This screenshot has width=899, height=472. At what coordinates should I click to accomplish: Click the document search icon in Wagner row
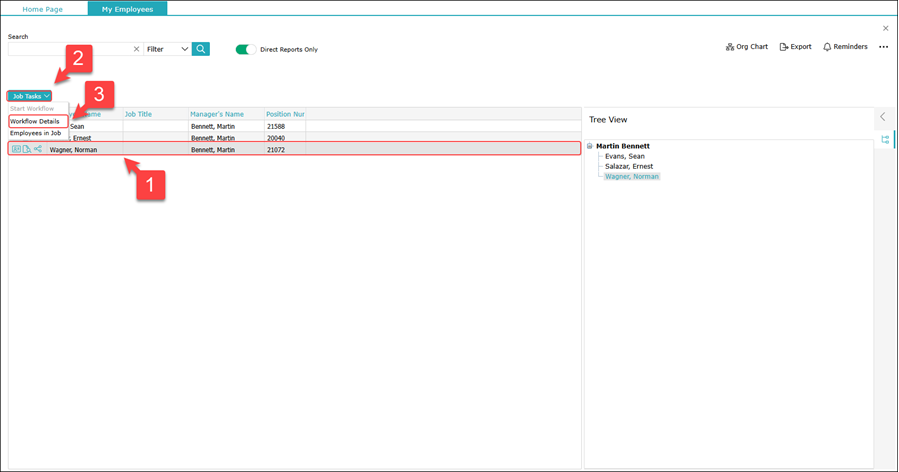point(27,149)
